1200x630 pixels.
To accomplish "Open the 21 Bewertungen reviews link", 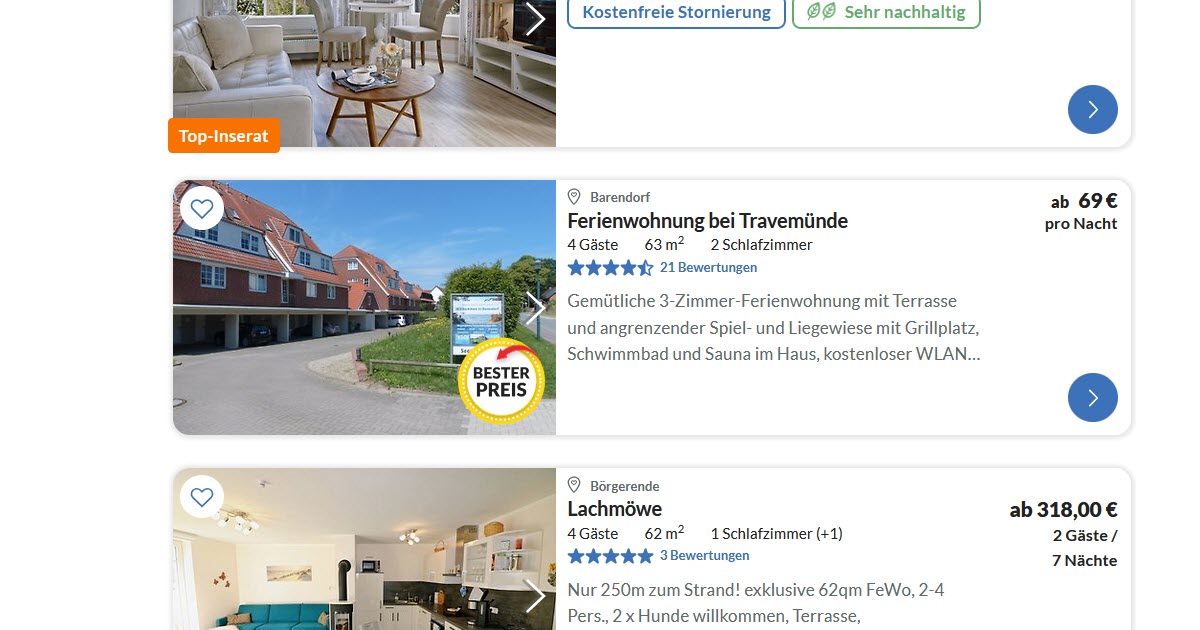I will 708,267.
